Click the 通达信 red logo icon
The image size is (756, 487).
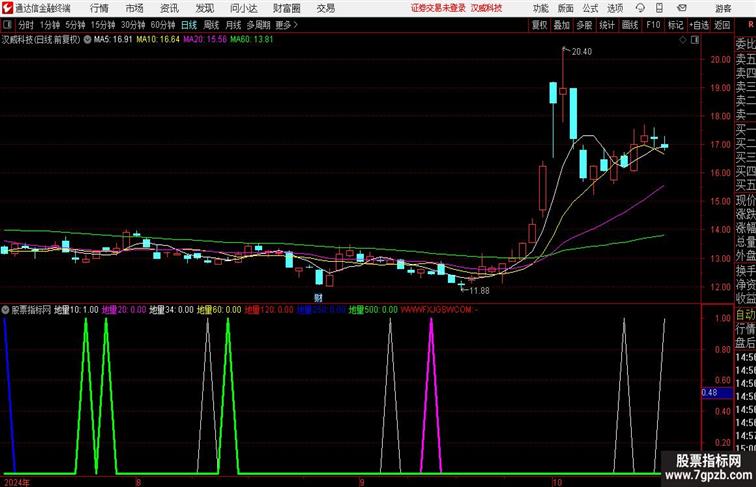(x=7, y=8)
